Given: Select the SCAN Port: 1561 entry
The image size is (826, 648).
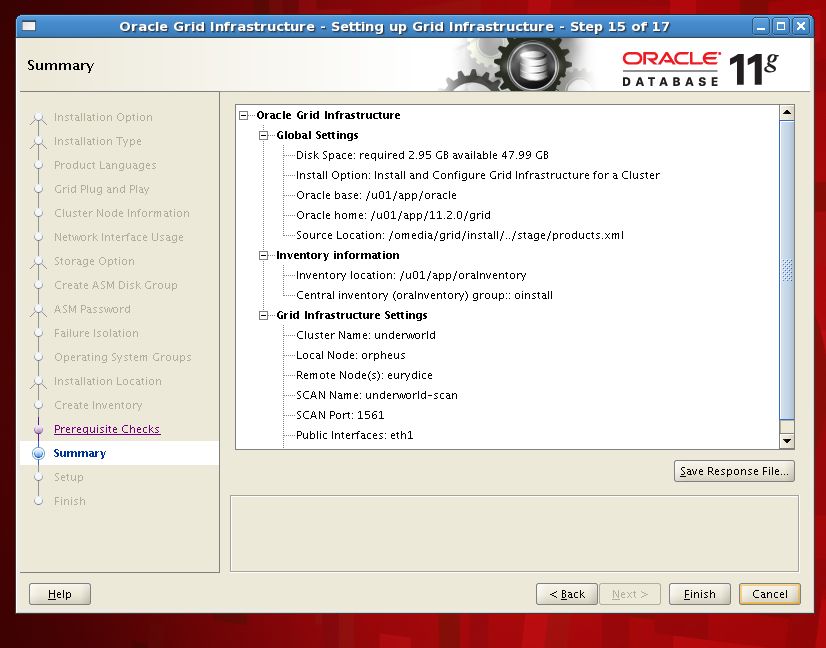Looking at the screenshot, I should (340, 415).
